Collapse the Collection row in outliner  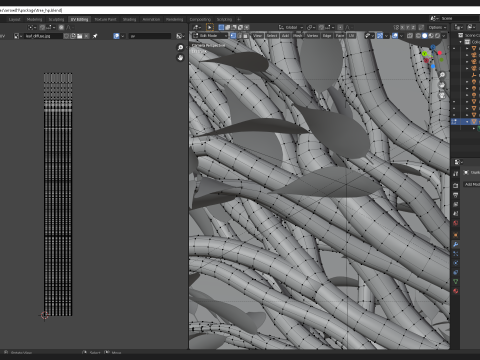pyautogui.click(x=461, y=42)
